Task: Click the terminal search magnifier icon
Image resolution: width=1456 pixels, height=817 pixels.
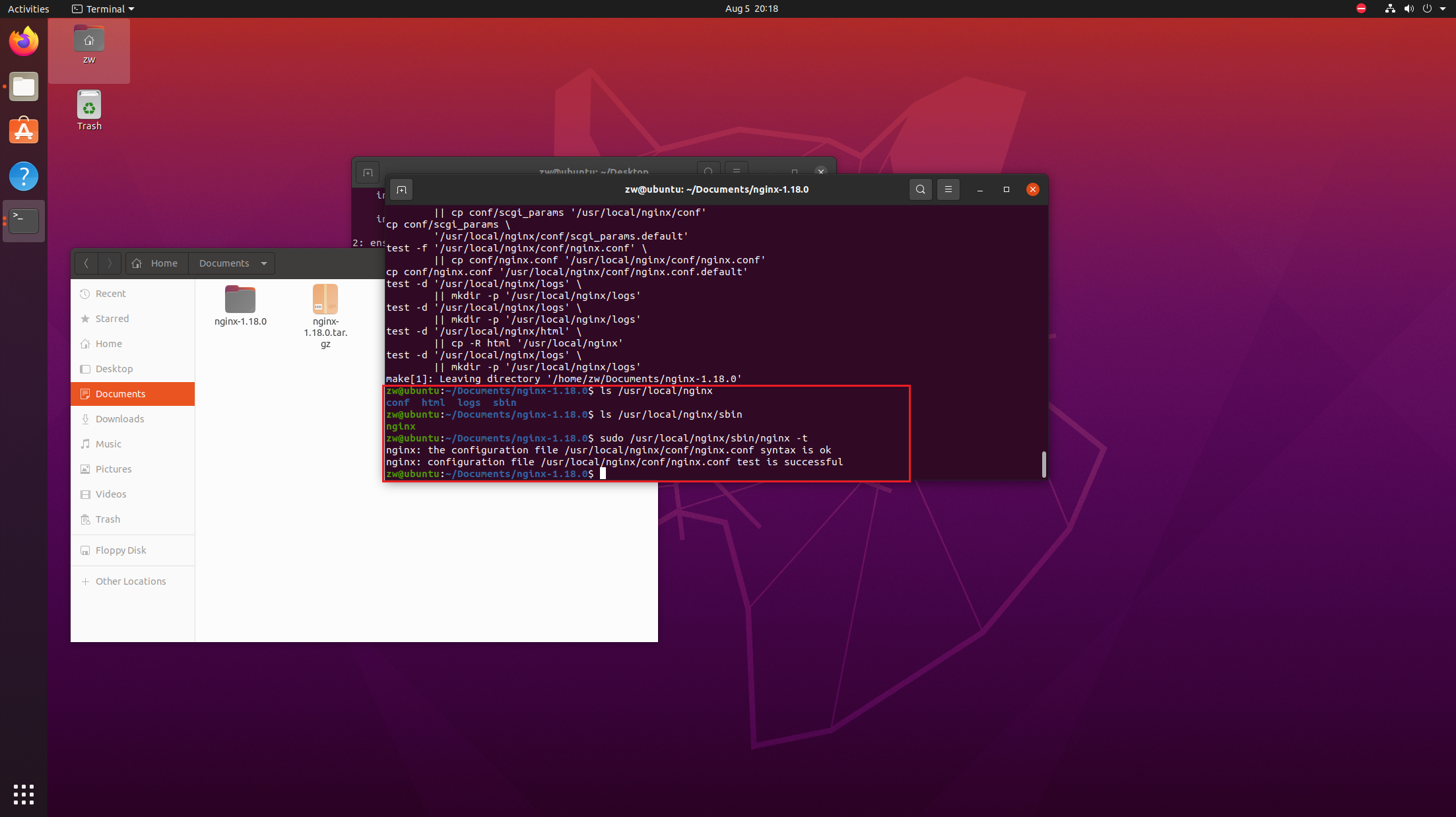Action: [920, 189]
